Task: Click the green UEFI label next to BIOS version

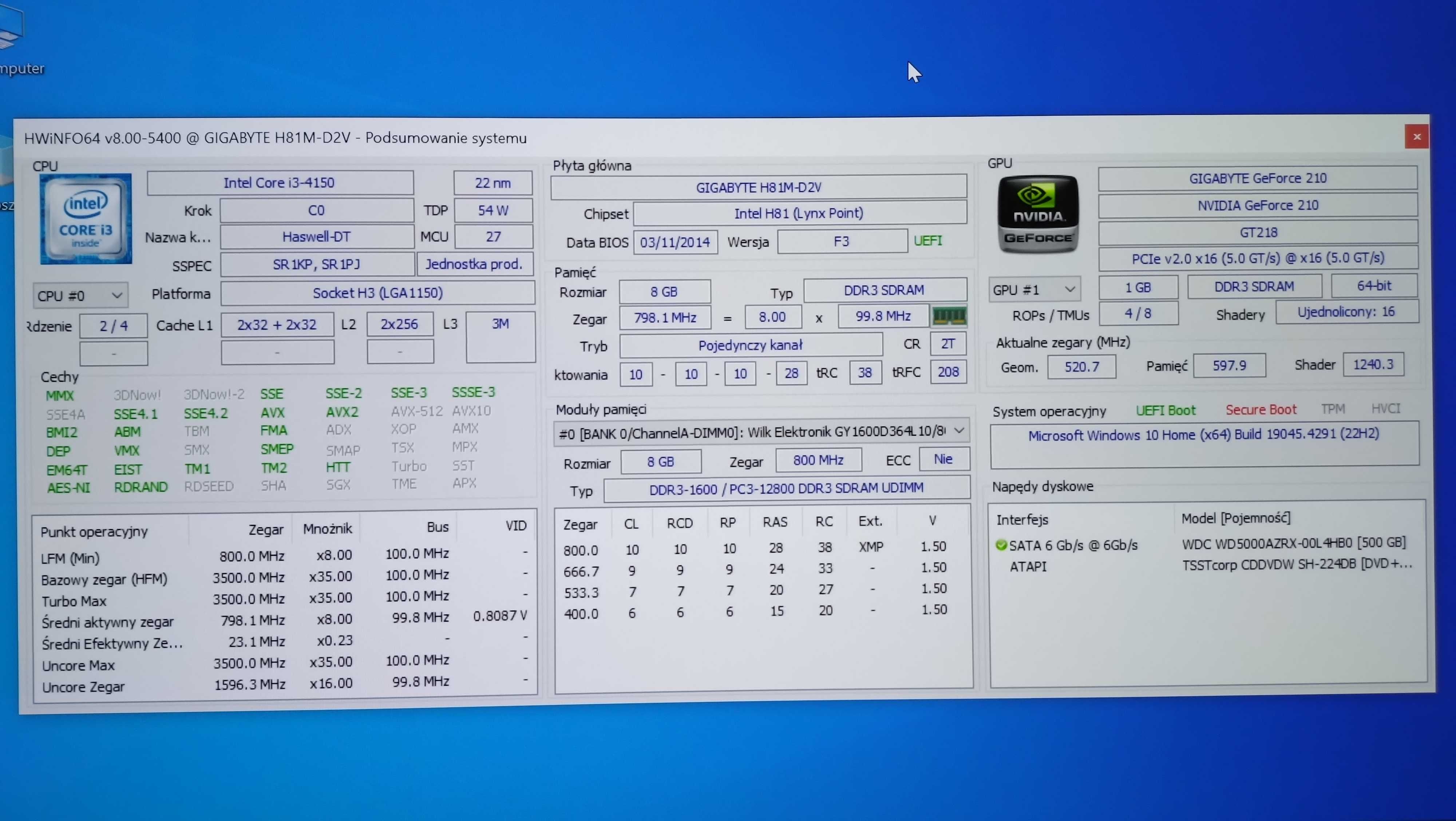Action: (928, 240)
